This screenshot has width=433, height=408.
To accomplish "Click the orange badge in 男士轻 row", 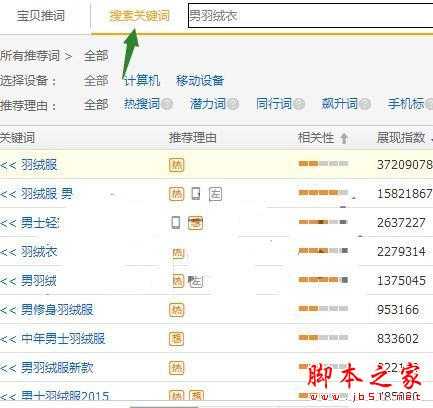I will click(195, 223).
